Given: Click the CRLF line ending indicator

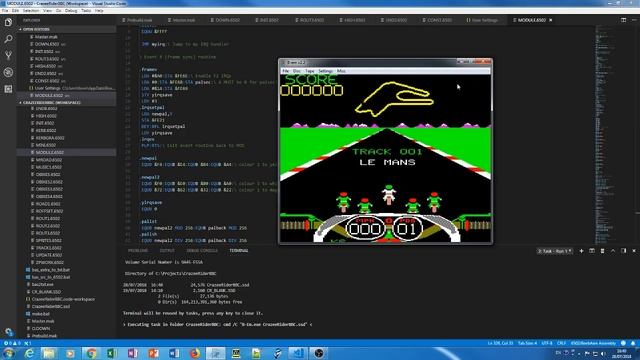Looking at the screenshot, I should coord(561,343).
